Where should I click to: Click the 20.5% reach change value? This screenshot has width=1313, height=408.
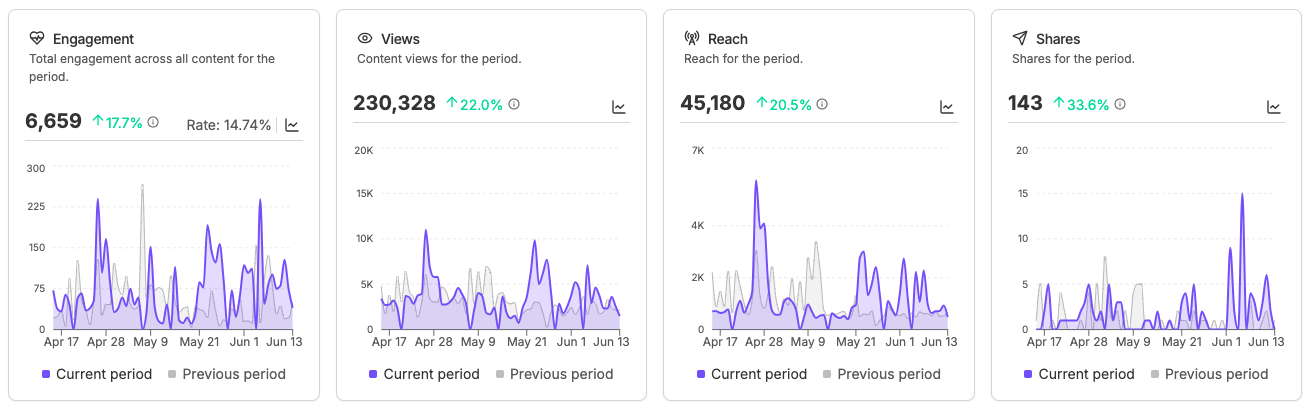(x=792, y=104)
